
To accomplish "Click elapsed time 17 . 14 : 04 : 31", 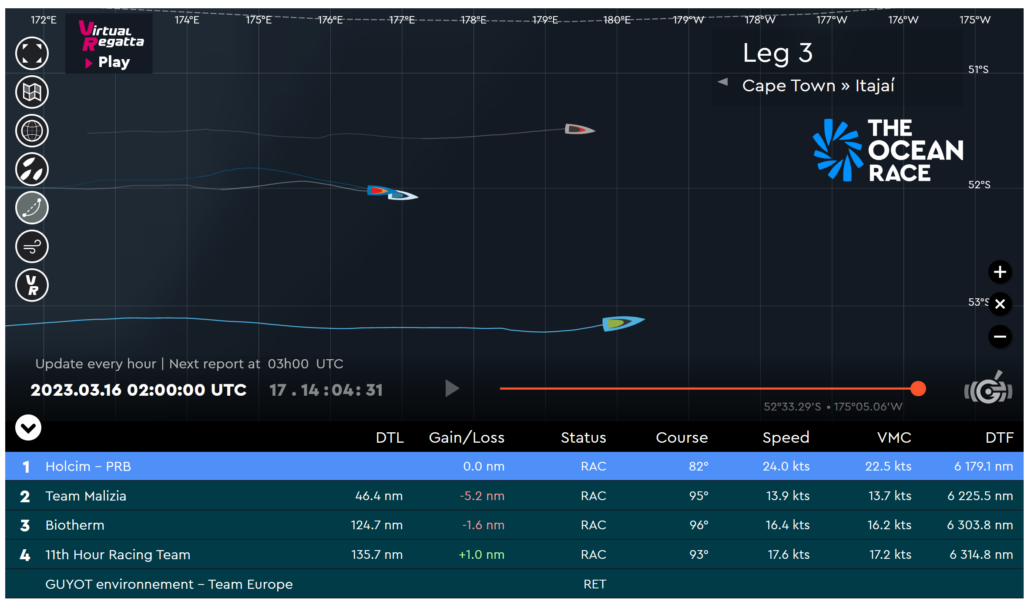I will click(x=326, y=390).
